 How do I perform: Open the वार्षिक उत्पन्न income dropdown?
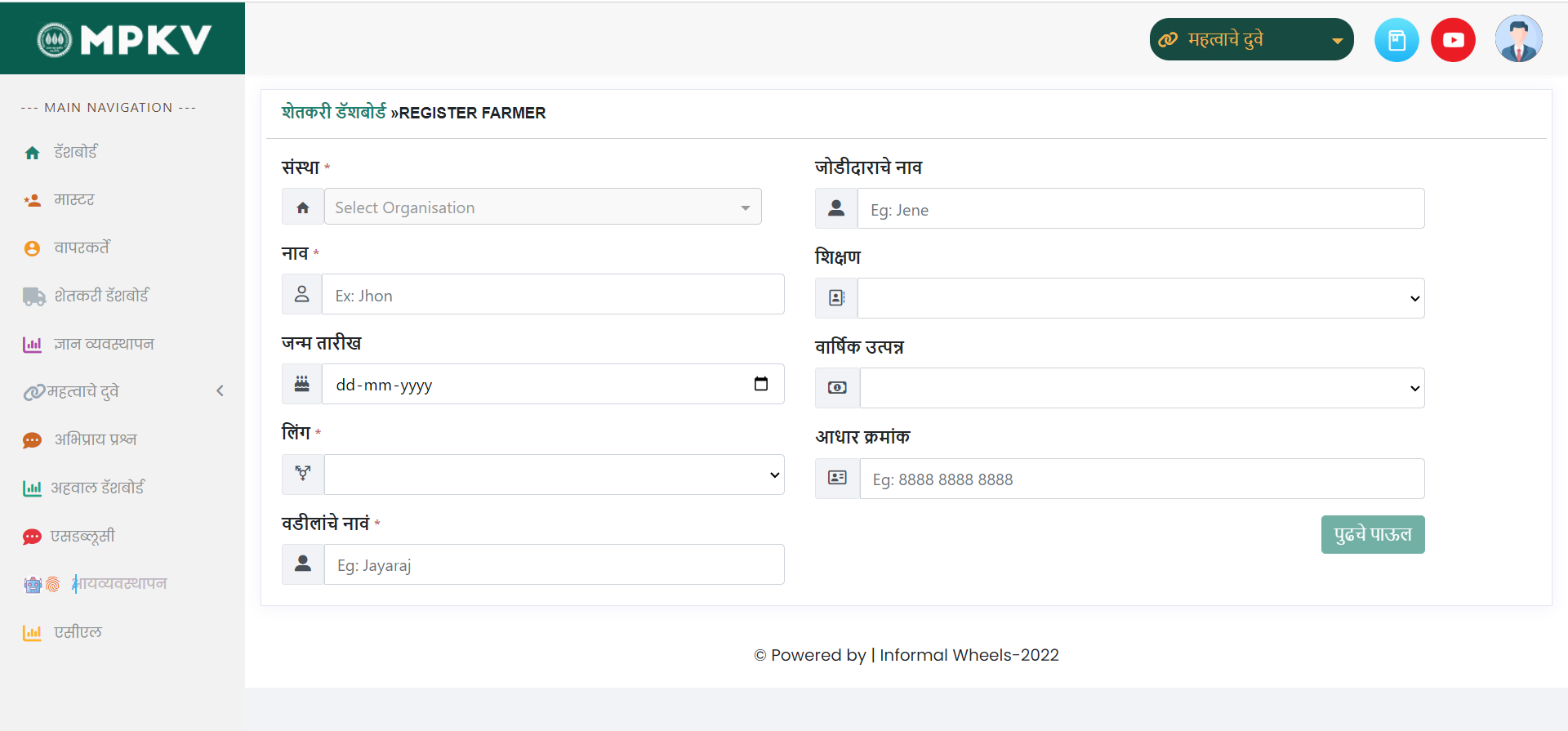tap(1143, 388)
